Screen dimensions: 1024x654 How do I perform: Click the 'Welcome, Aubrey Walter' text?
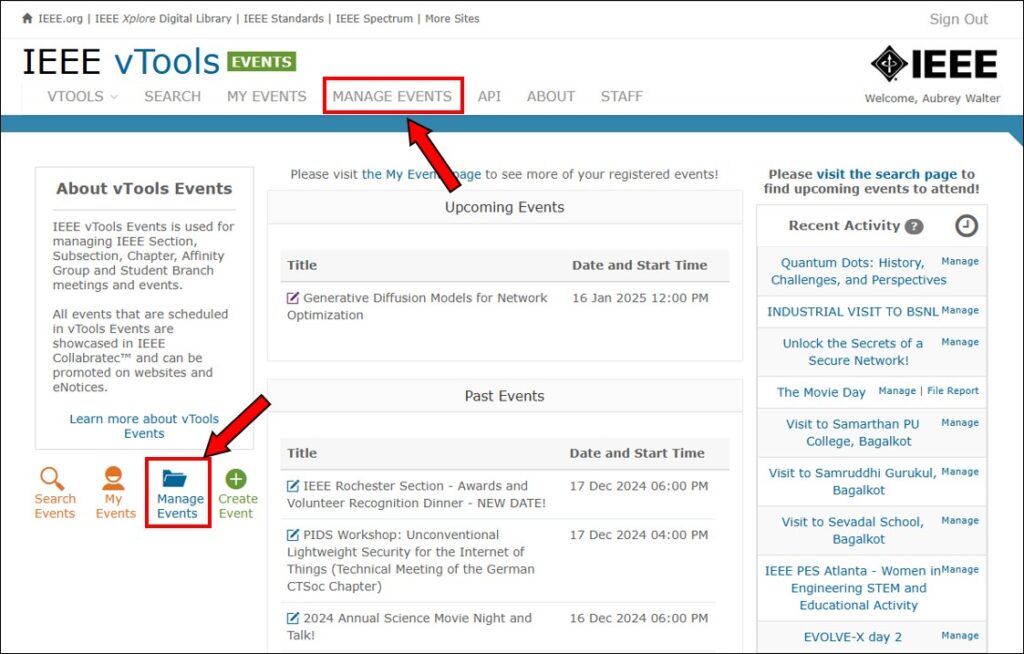932,99
